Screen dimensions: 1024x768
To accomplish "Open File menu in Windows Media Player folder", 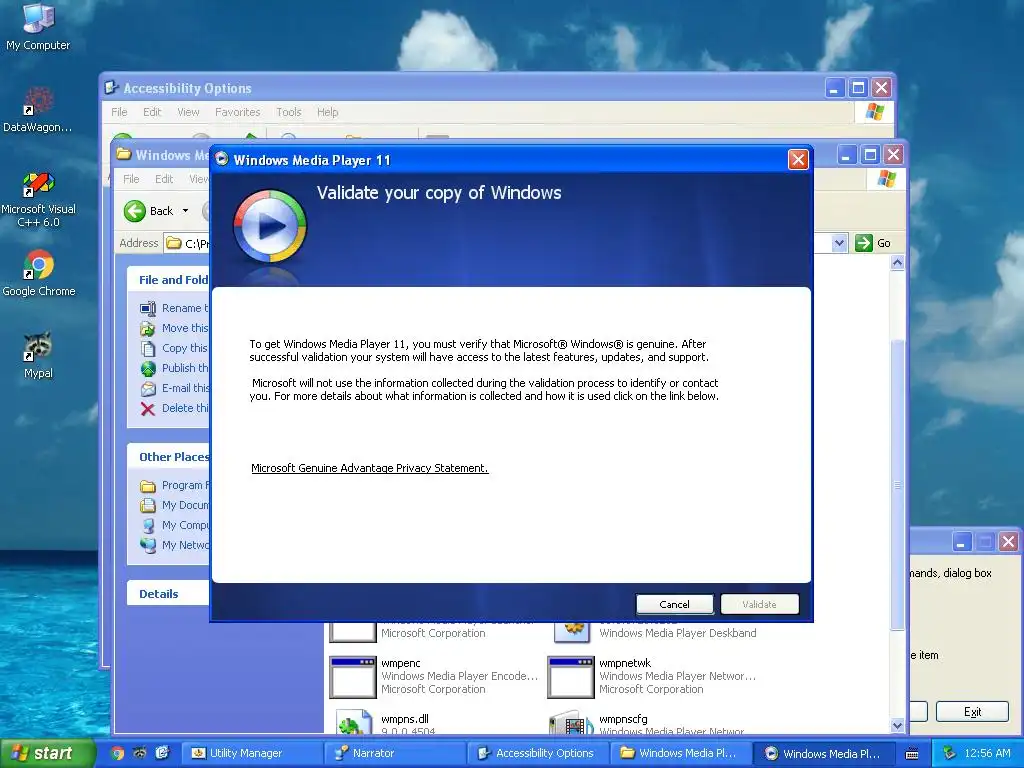I will tap(131, 178).
